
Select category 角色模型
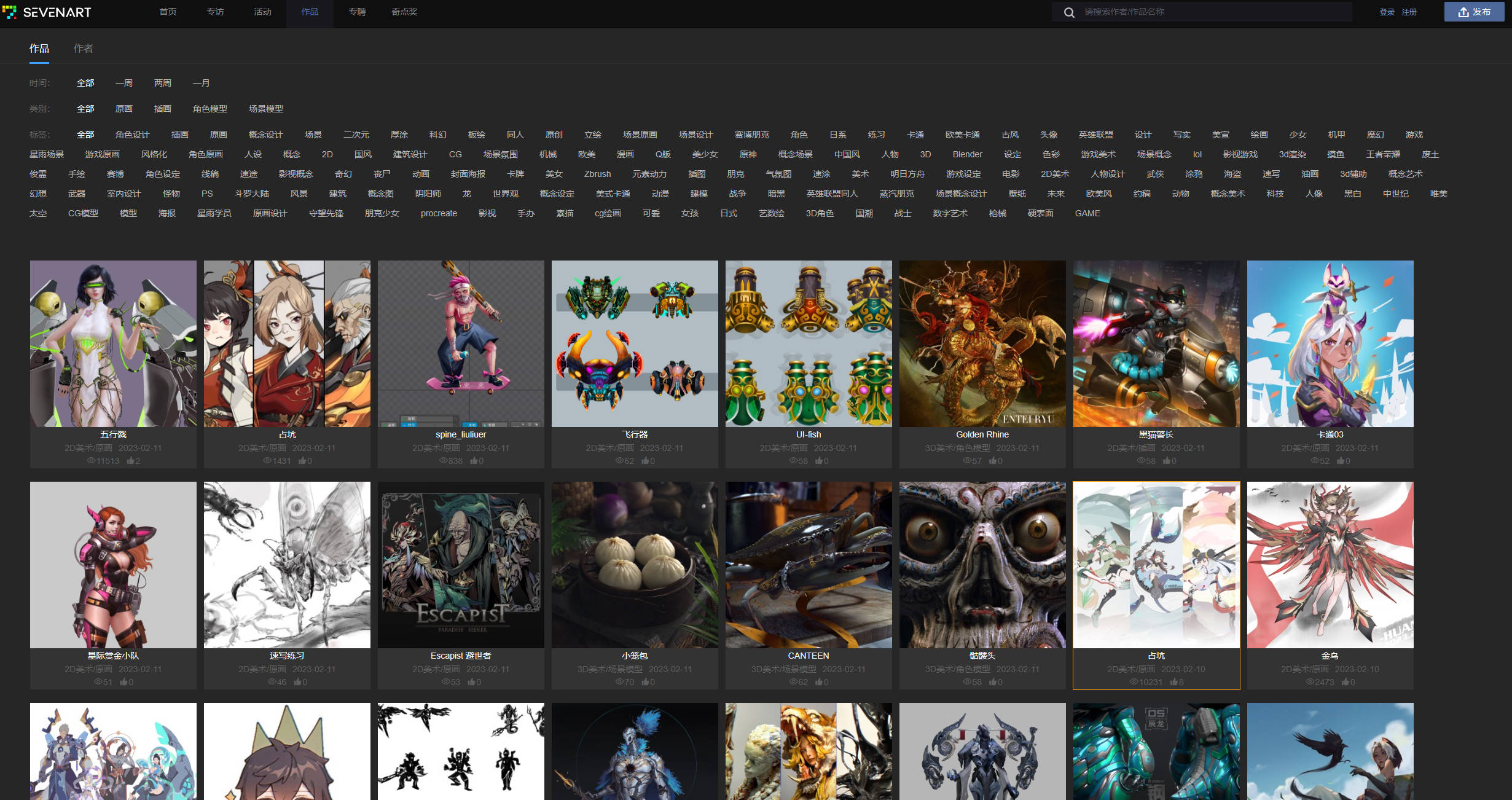[x=210, y=109]
